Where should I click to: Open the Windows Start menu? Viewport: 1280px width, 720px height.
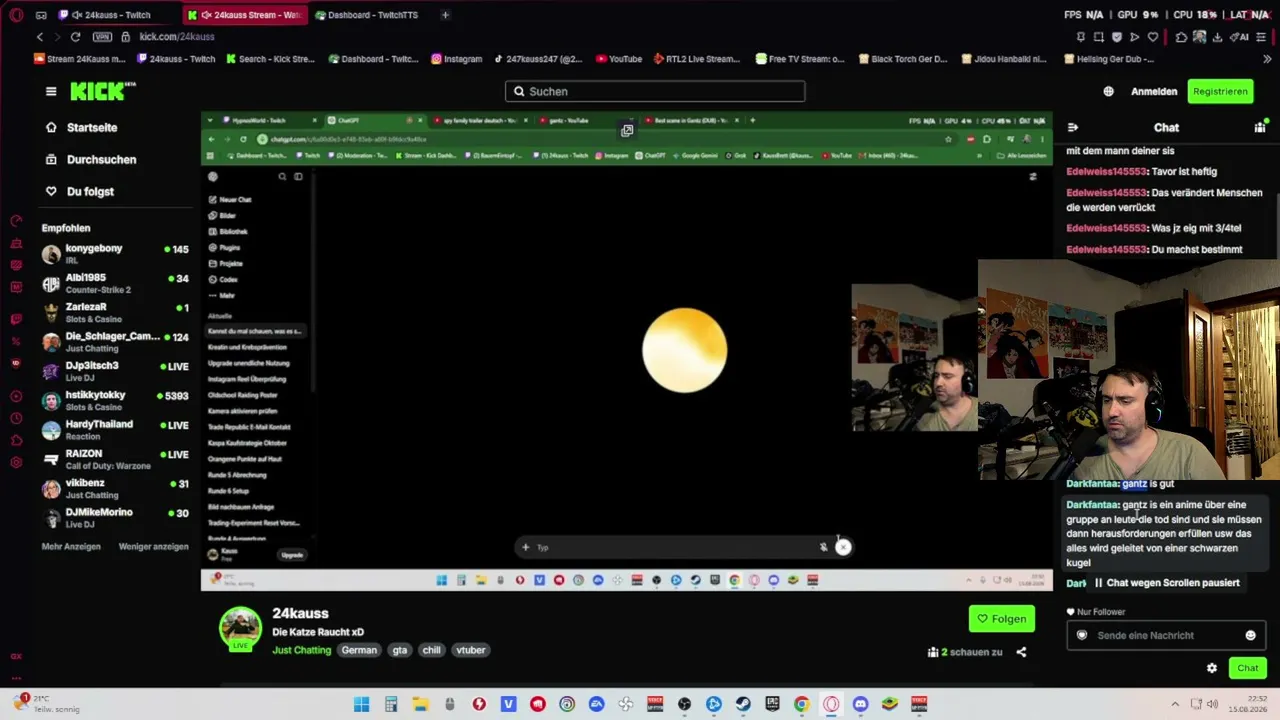[361, 704]
